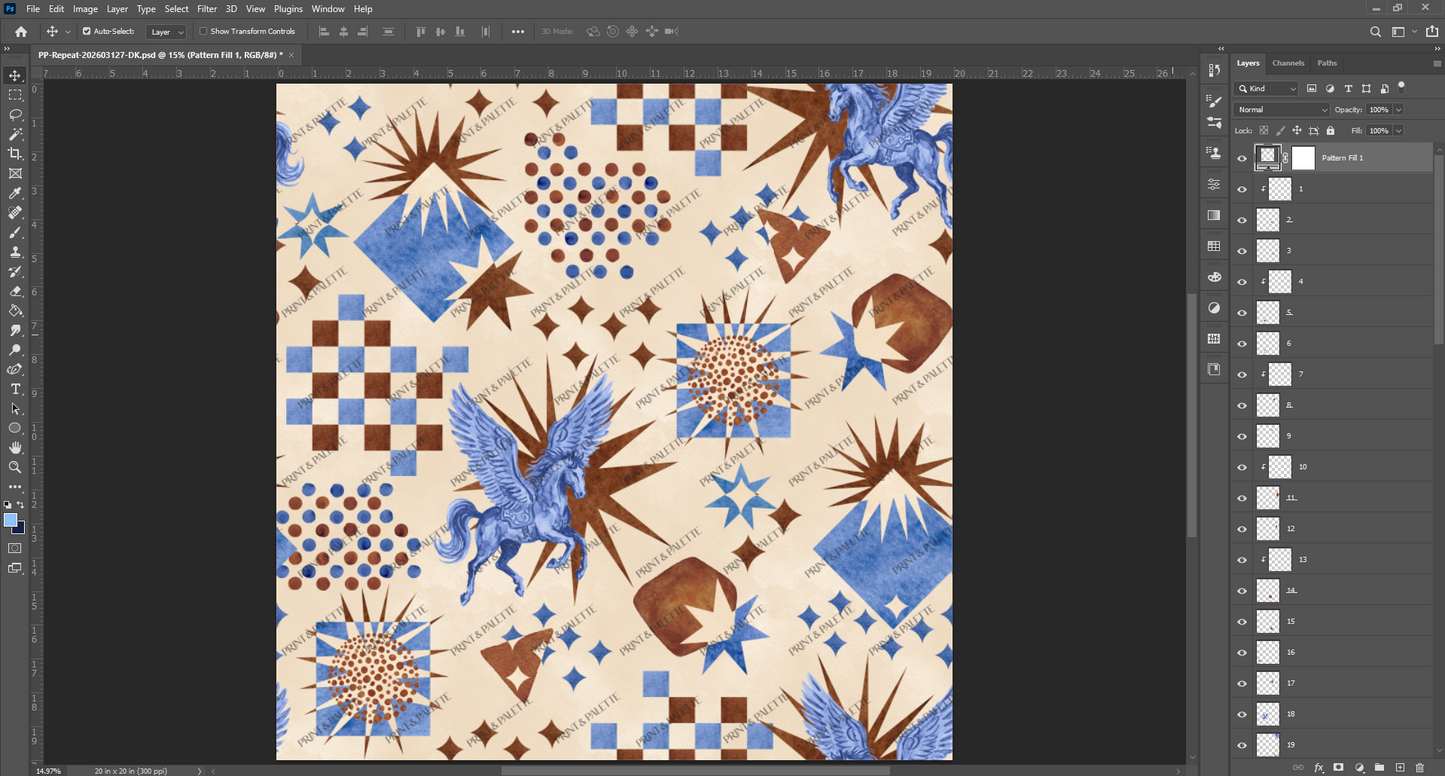Screen dimensions: 1445x776
Task: Open the Fill slider arrow
Action: coord(1398,130)
